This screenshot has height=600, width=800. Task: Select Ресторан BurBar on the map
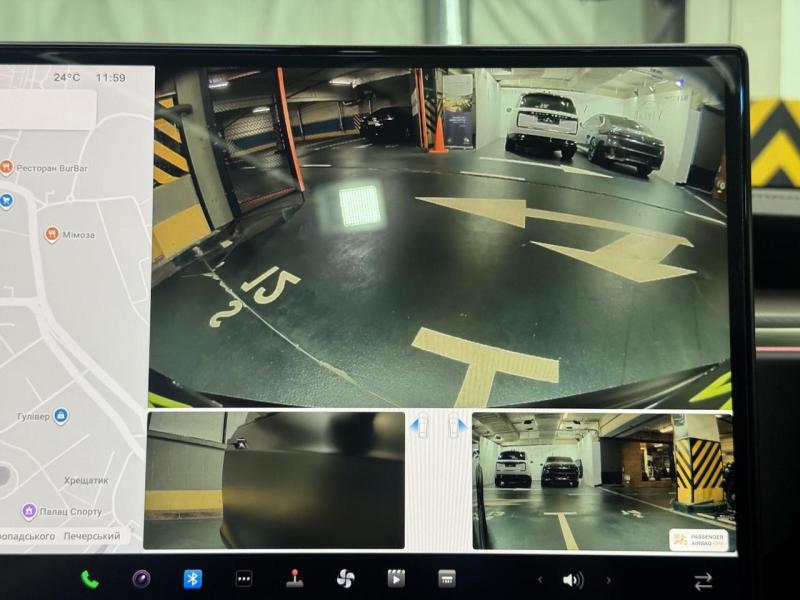[9, 165]
